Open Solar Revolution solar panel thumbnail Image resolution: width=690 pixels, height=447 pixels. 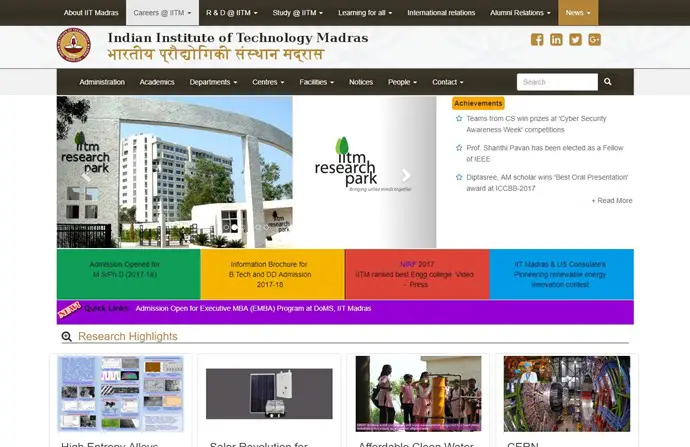point(269,394)
